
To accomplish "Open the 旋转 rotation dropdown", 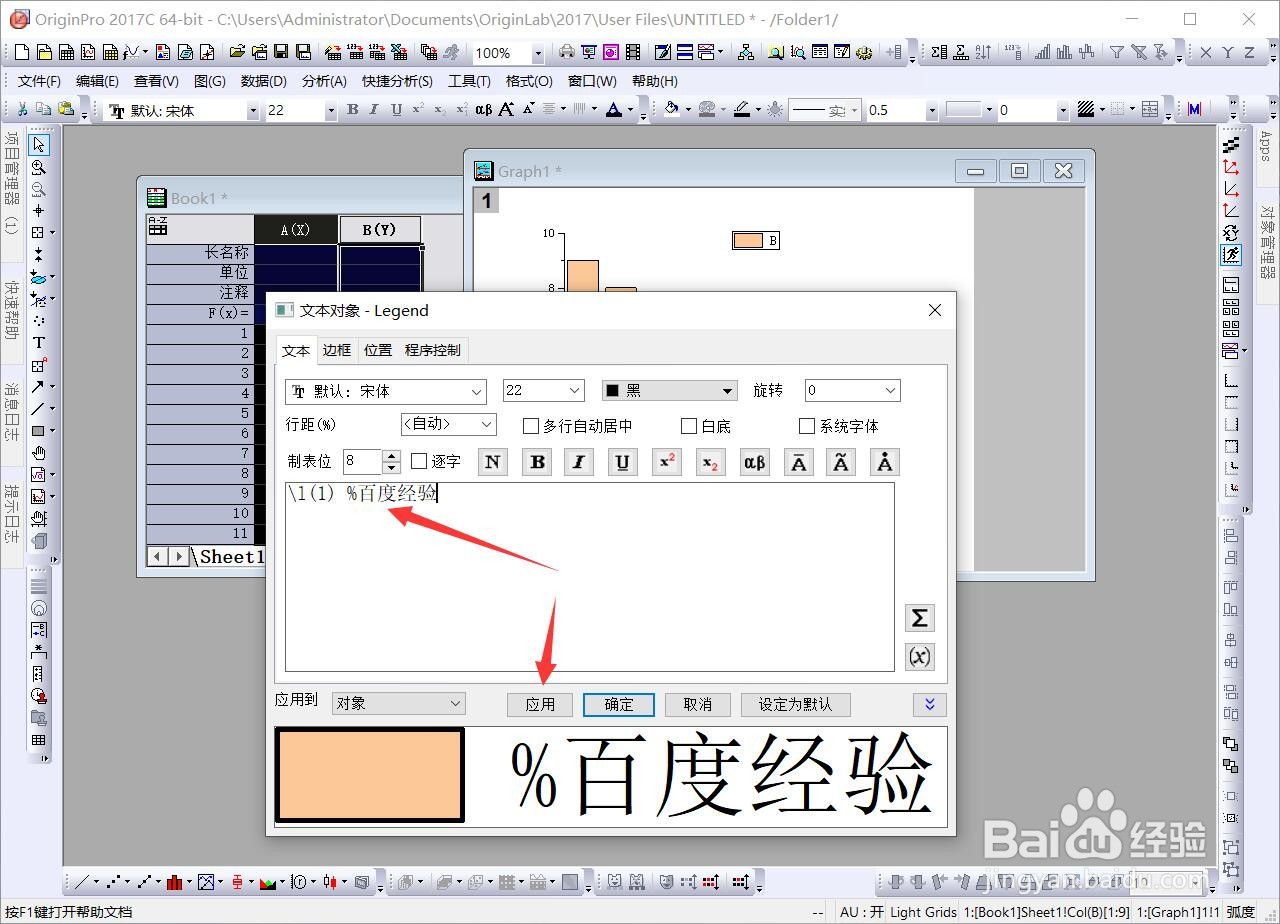I will click(852, 391).
